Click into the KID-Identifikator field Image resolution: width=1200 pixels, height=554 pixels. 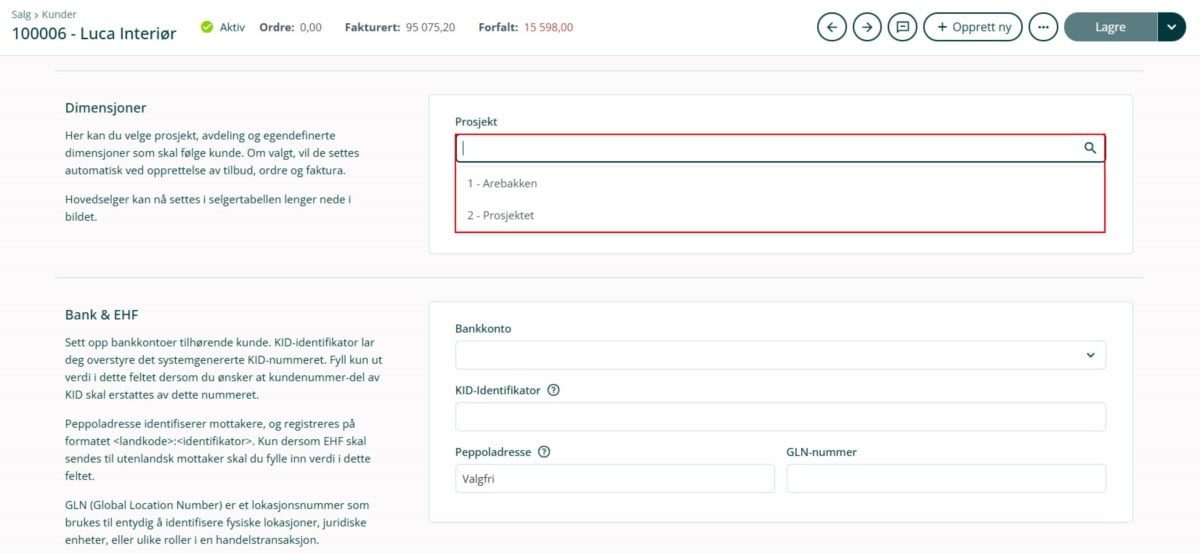point(780,417)
